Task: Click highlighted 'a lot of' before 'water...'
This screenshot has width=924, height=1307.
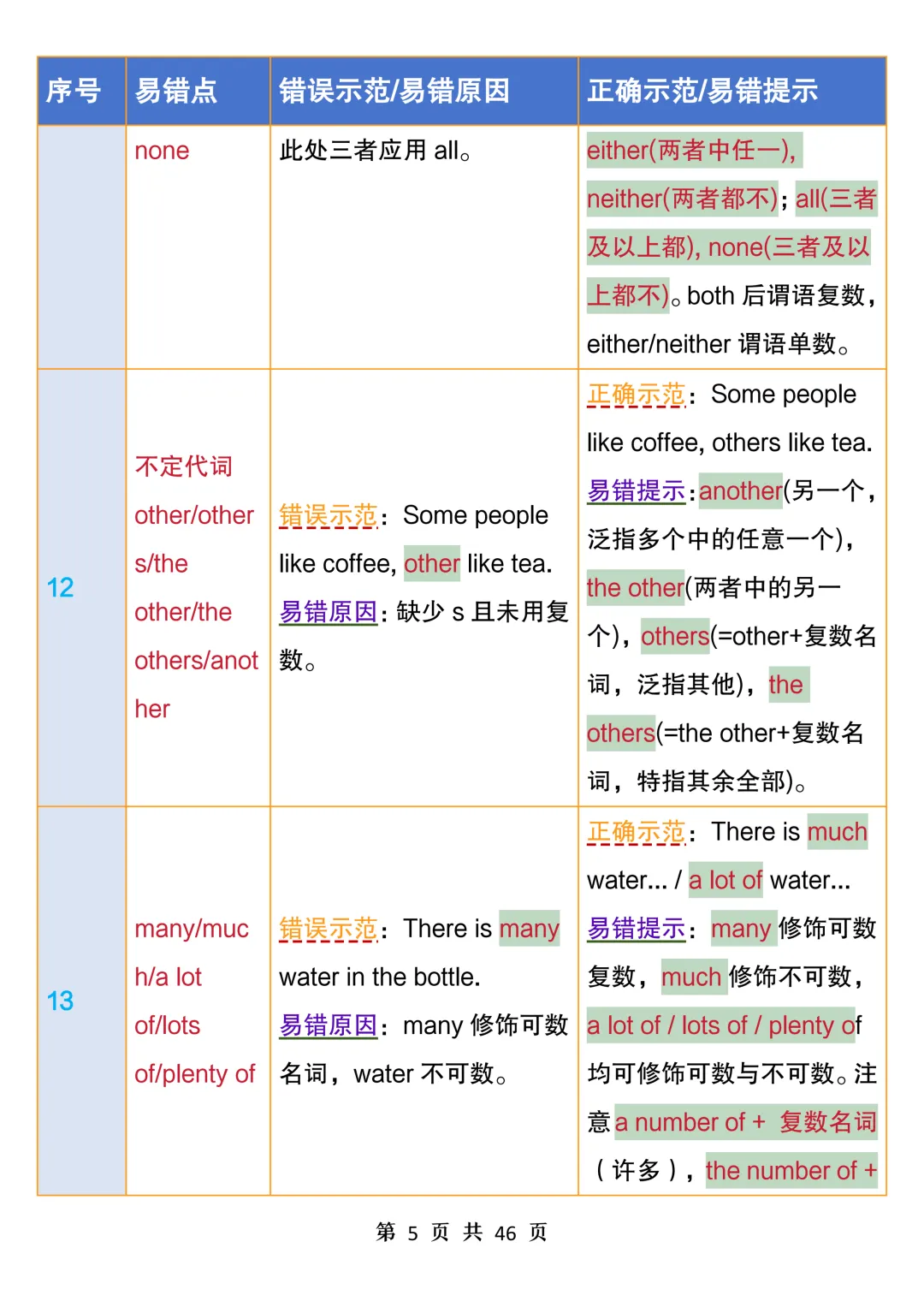Action: [726, 880]
